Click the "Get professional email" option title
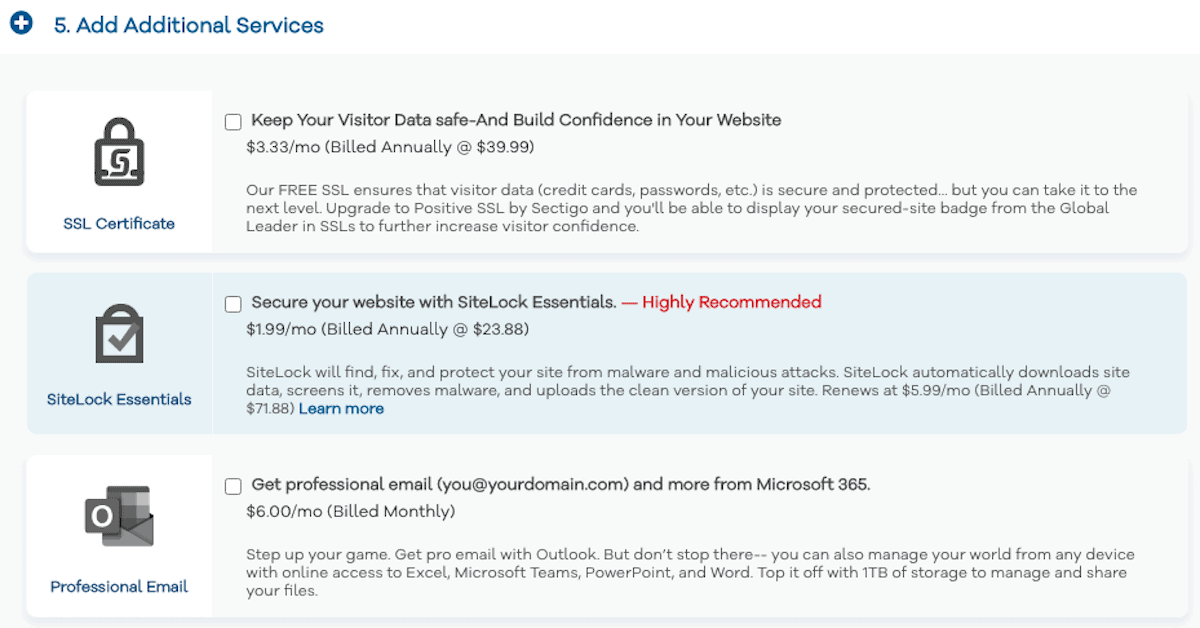The width and height of the screenshot is (1200, 628). [560, 484]
